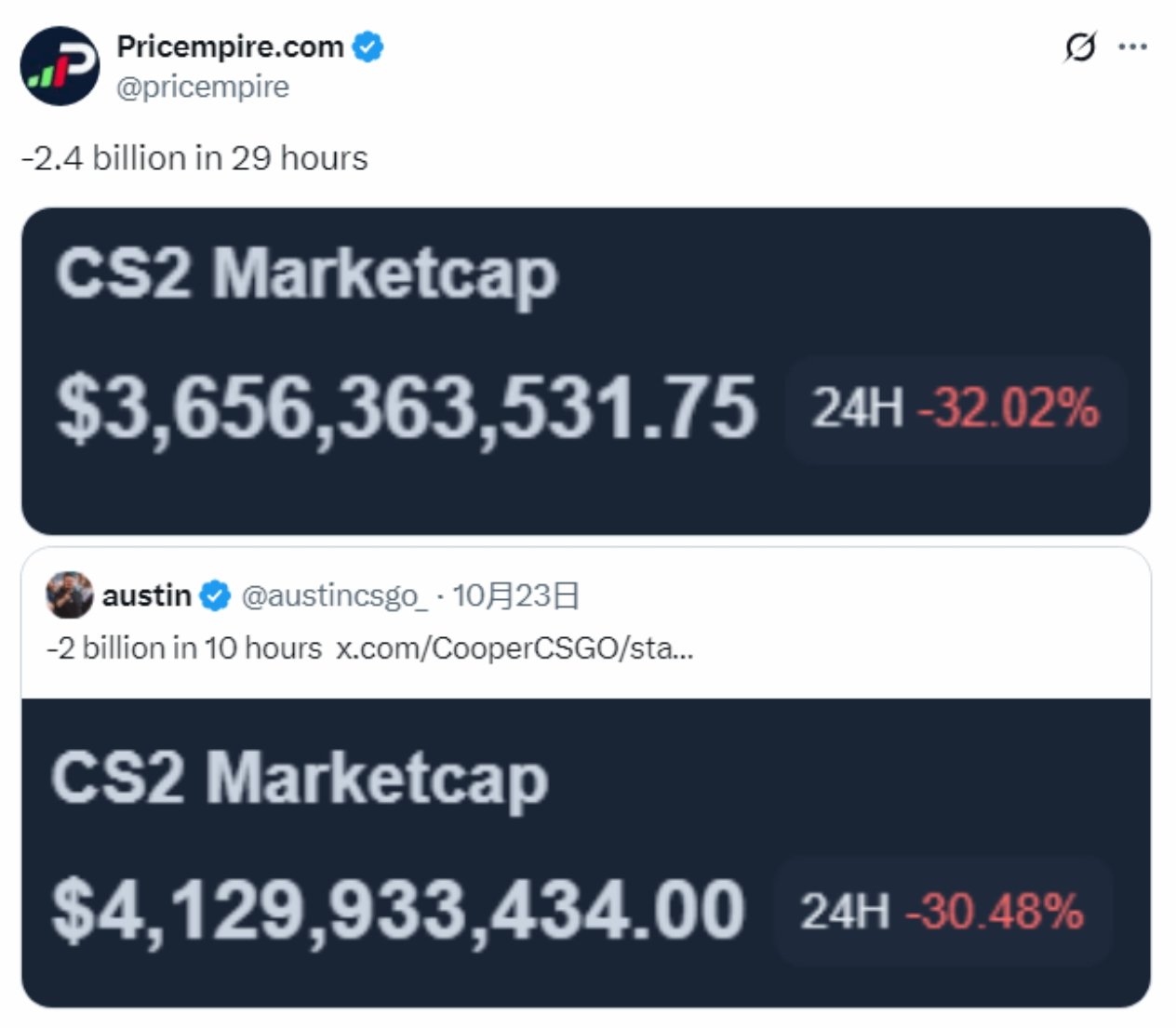Image resolution: width=1176 pixels, height=1028 pixels.
Task: Click the $3,656,363,531.75 marketcap value
Action: 407,408
